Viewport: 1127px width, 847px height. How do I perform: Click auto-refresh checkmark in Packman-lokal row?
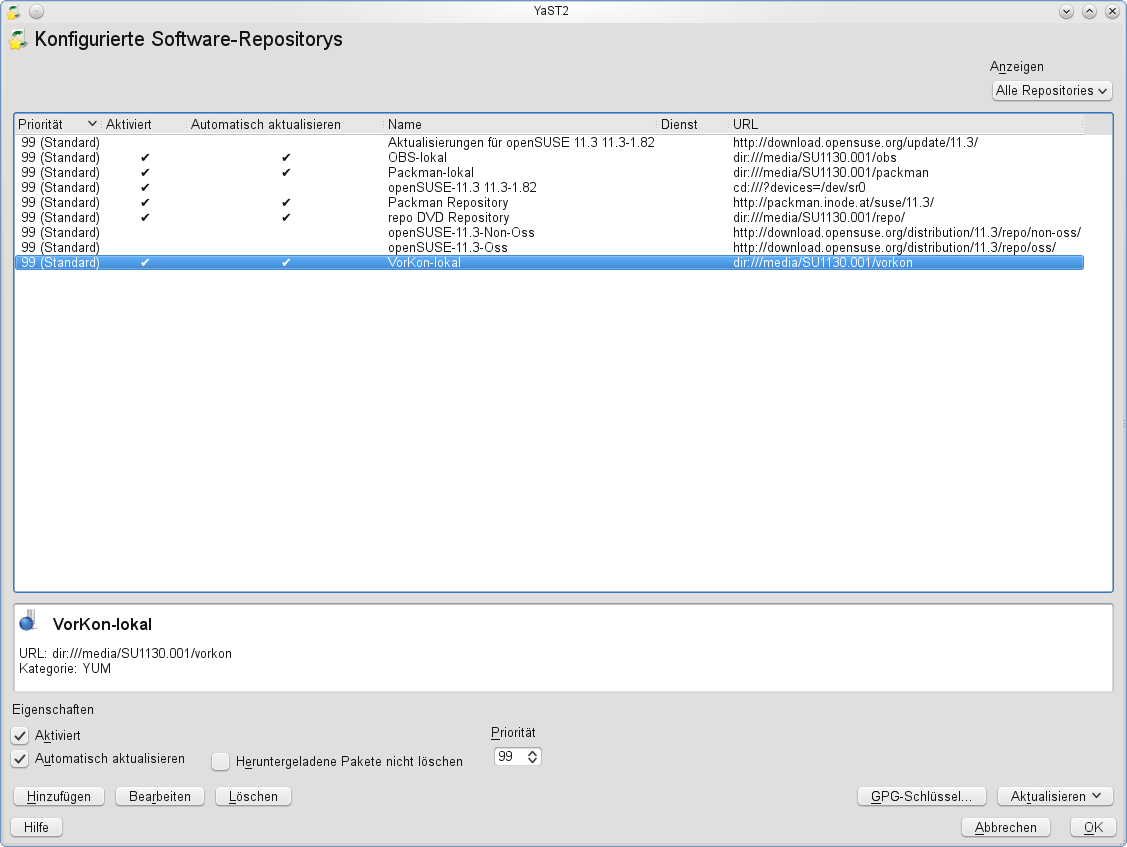[x=286, y=173]
